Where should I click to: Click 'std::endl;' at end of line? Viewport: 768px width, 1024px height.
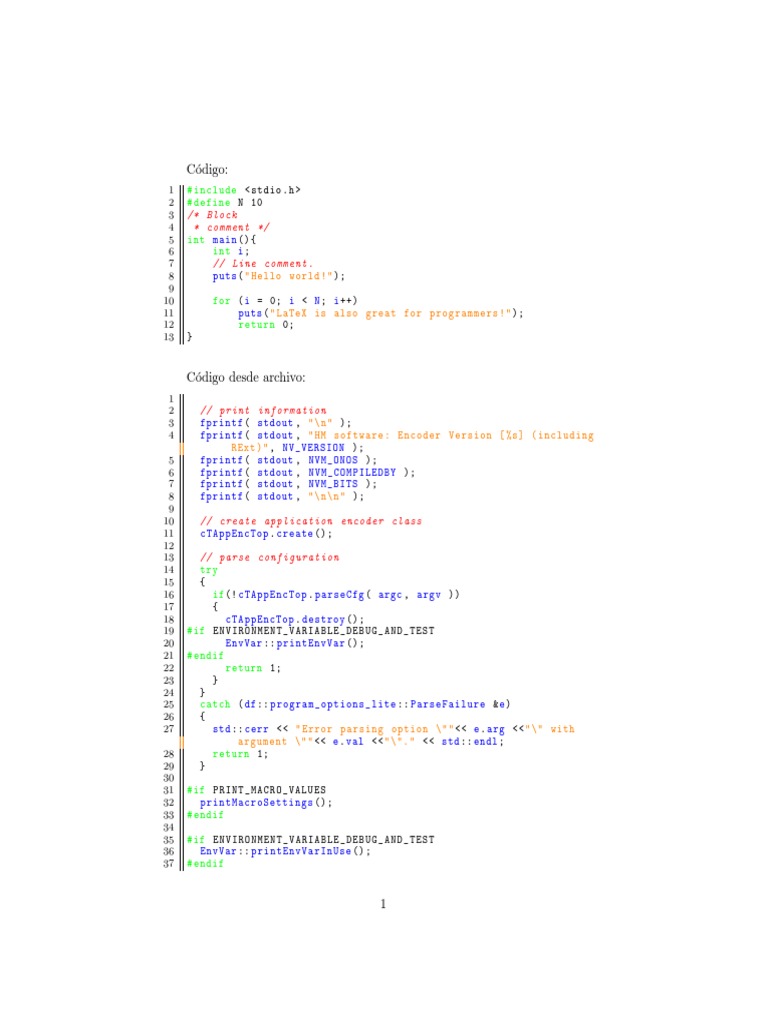coord(472,741)
